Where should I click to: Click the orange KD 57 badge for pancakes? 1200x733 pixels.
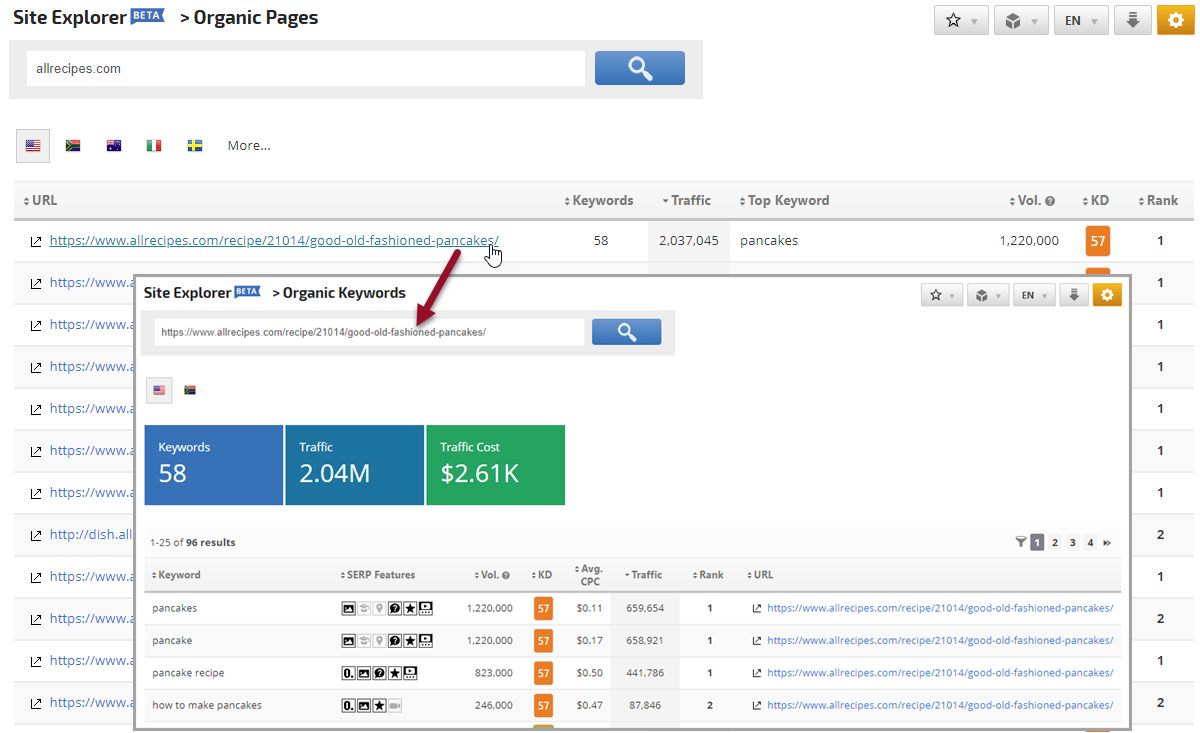[1097, 241]
